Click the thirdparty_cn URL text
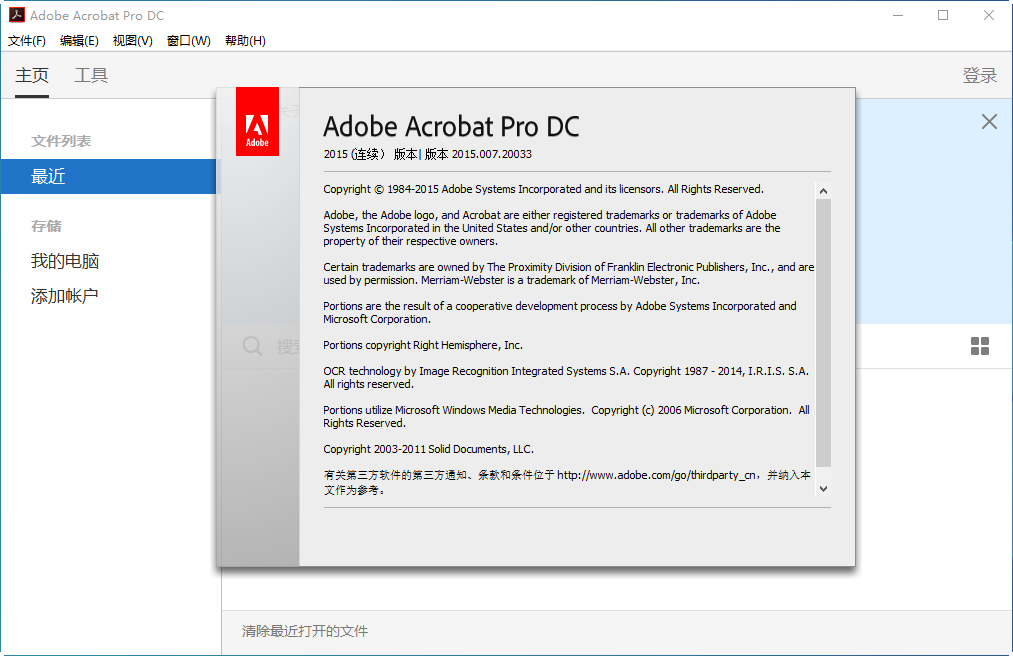 [656, 475]
